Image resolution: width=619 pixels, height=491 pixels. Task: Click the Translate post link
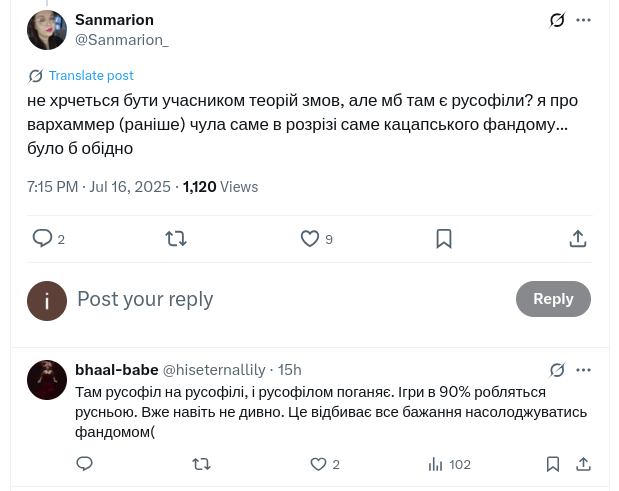(90, 76)
